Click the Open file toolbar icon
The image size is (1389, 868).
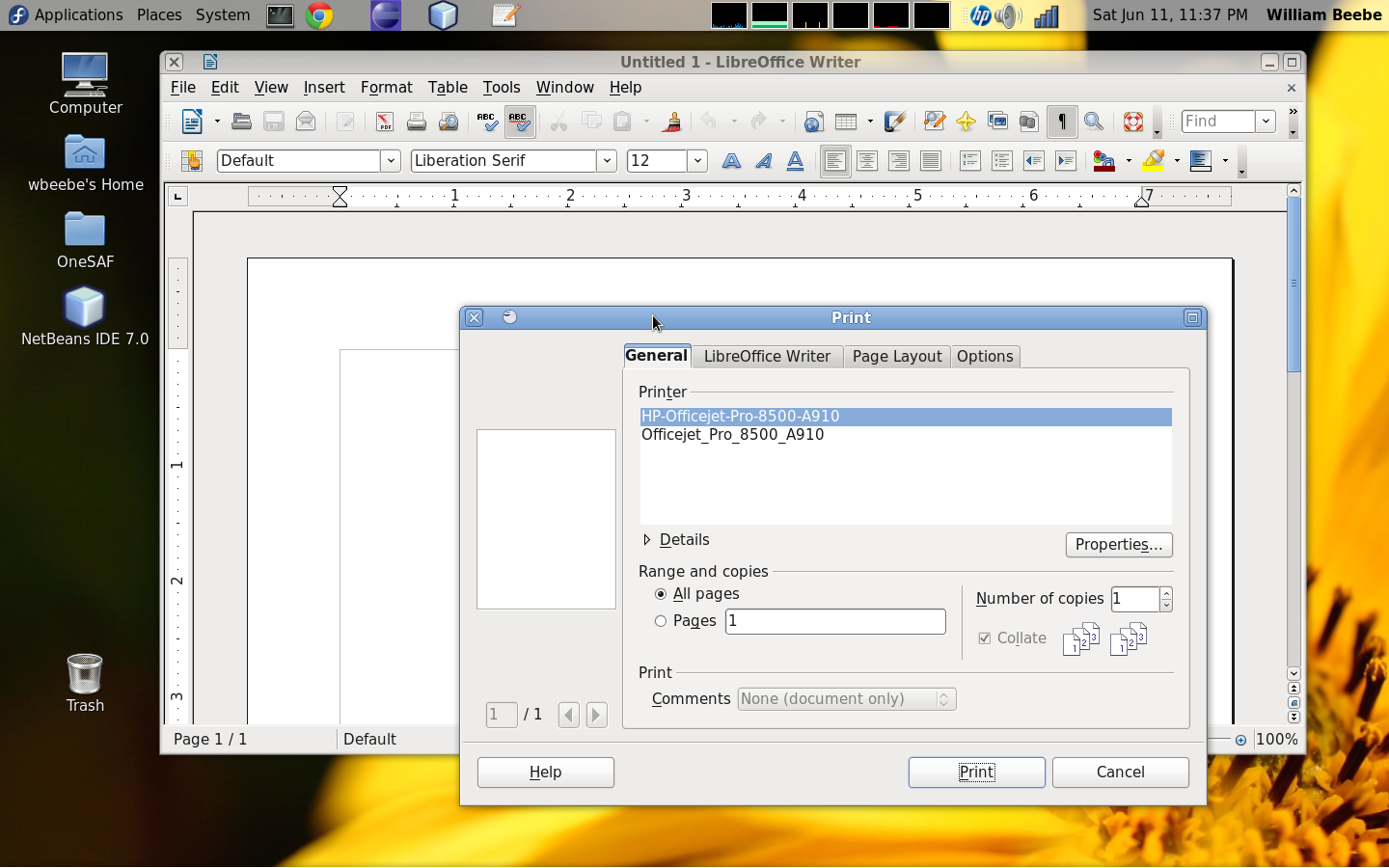(242, 122)
